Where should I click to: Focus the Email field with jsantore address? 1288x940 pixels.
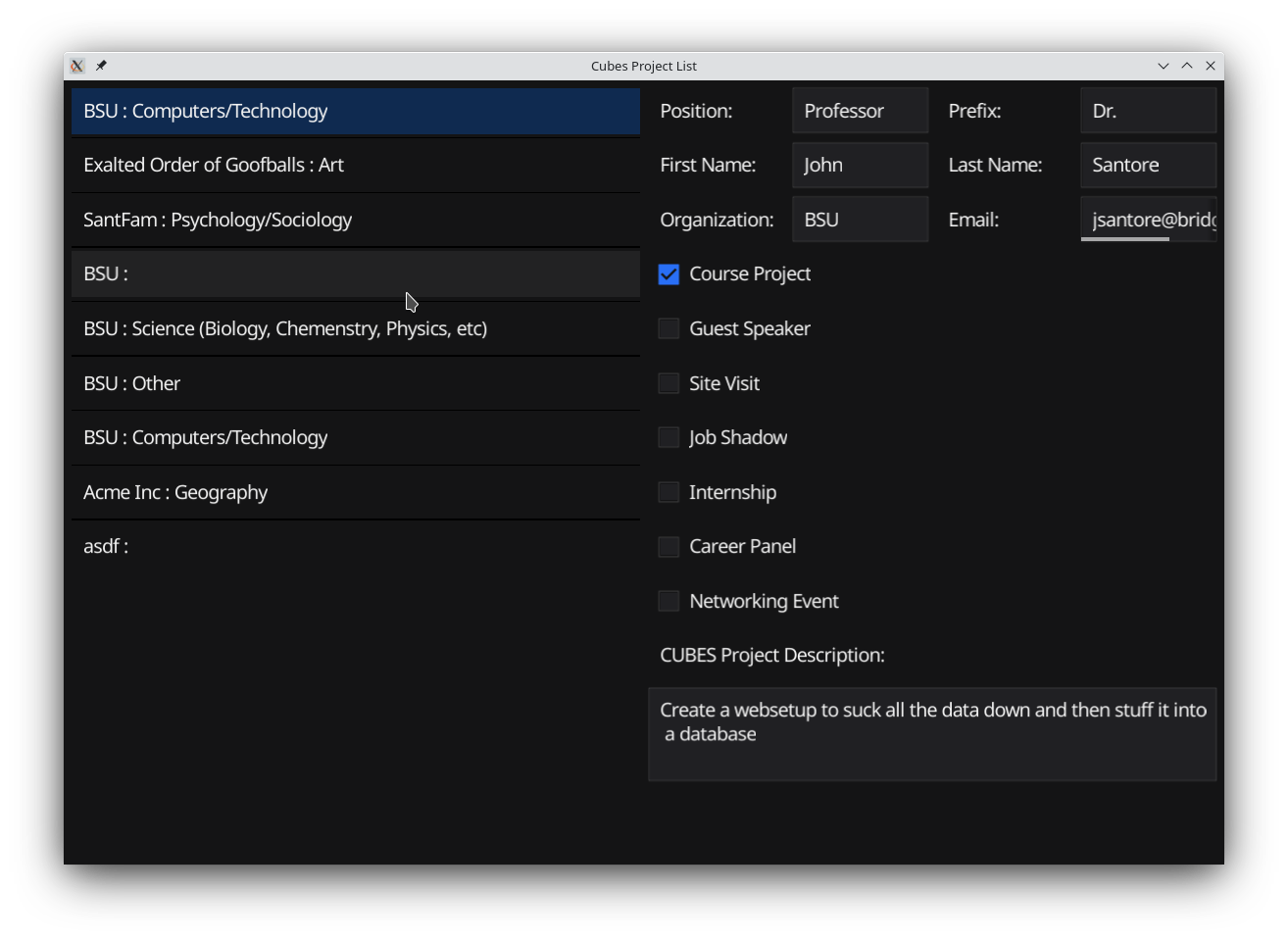point(1149,220)
